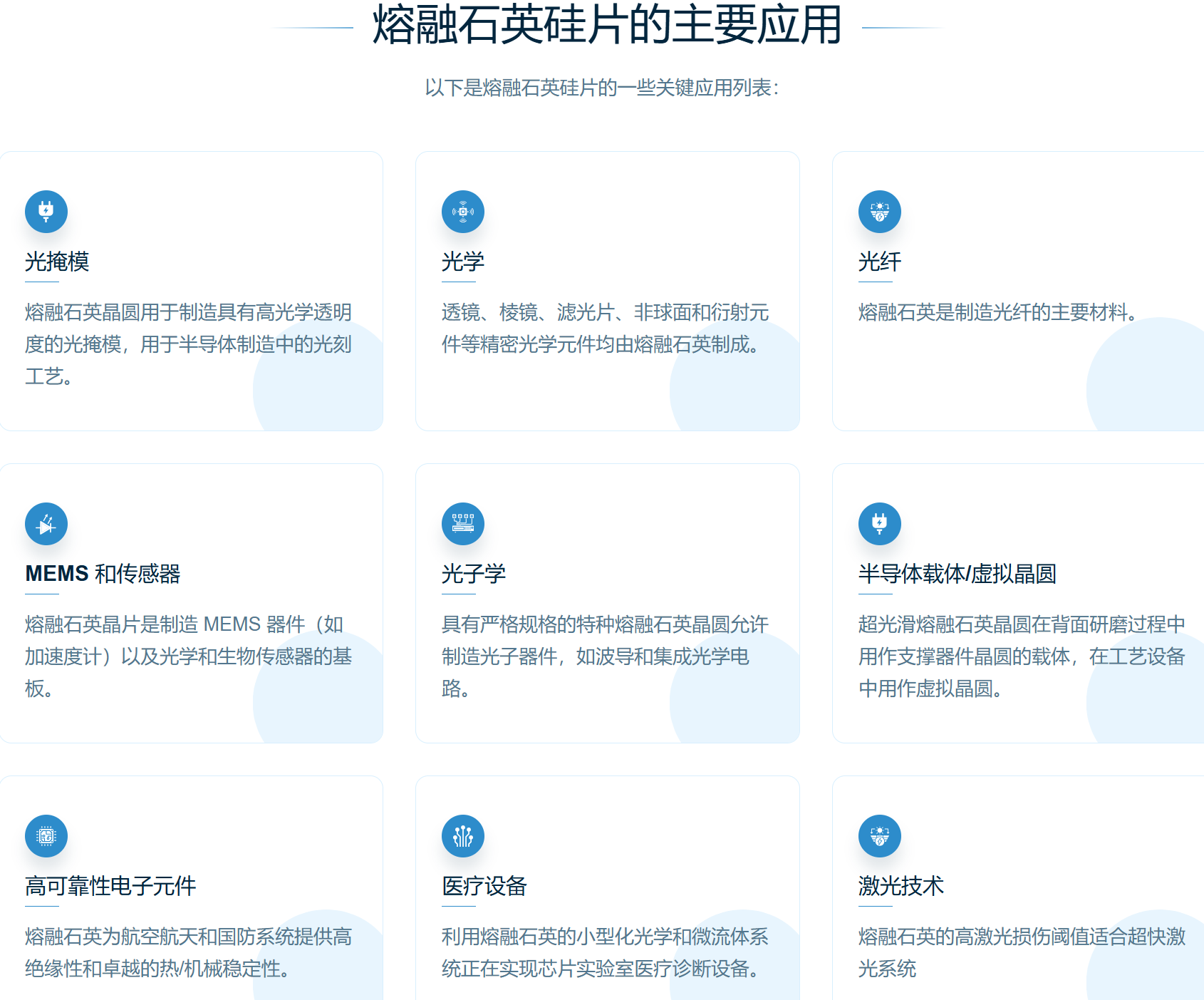Select the 光纤 card heading
Screen dimensions: 1204x1000
[880, 262]
